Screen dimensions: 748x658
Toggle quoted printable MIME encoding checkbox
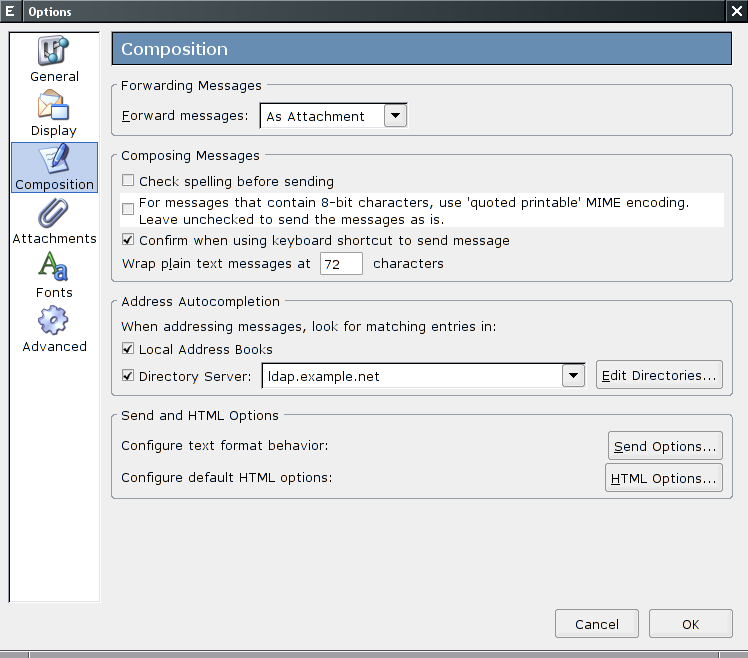[128, 209]
